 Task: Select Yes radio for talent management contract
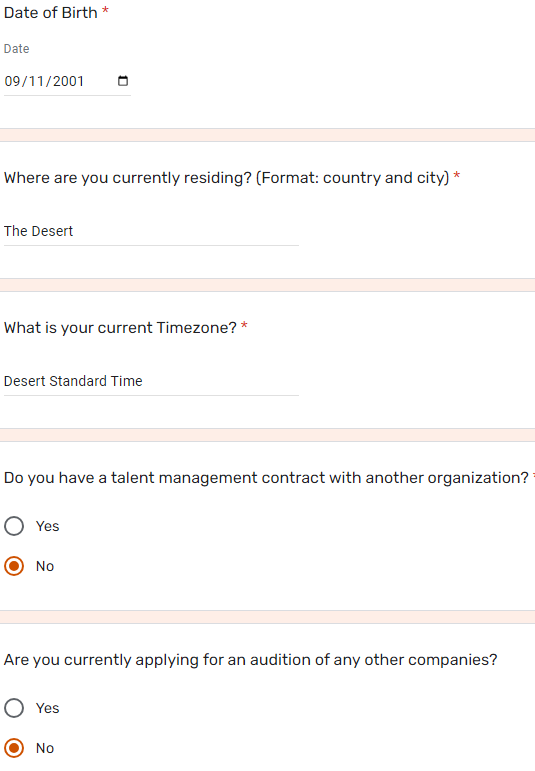pos(14,526)
